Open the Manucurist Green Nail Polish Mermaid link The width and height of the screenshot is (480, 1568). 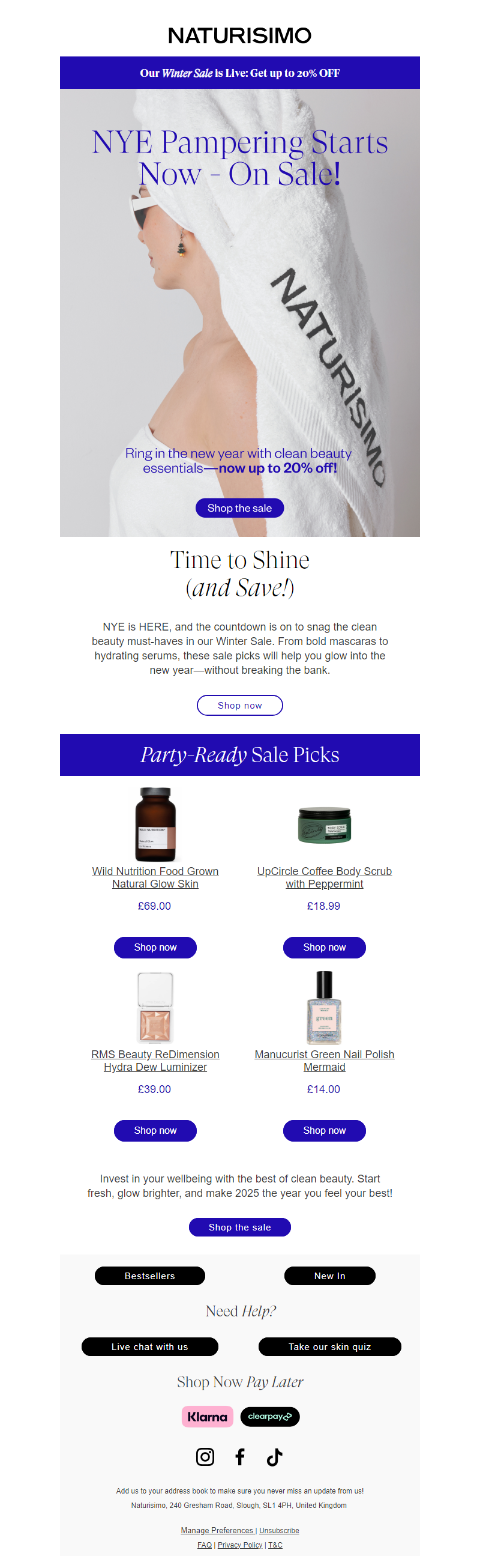324,1061
